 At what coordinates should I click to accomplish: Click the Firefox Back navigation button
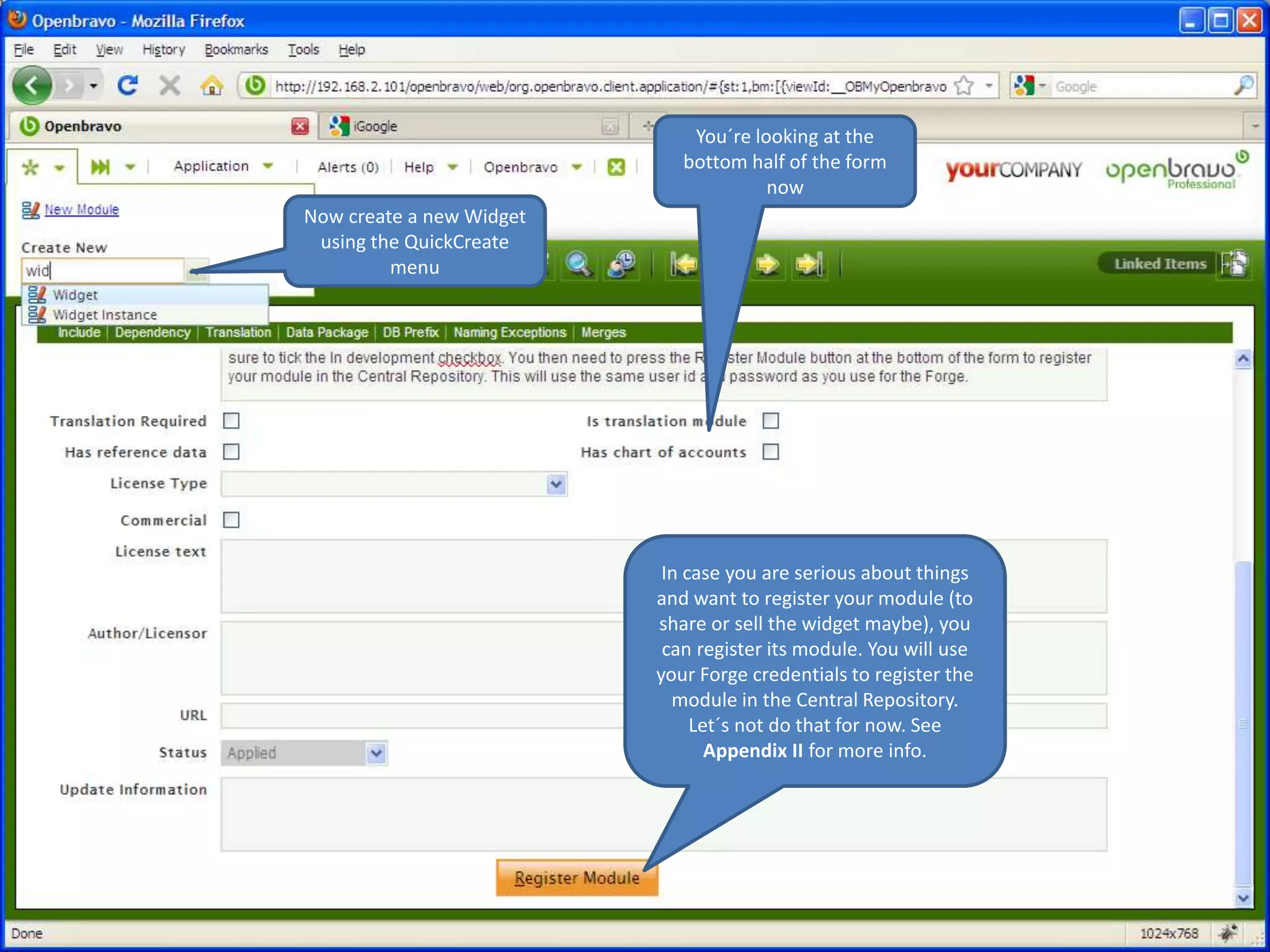pyautogui.click(x=32, y=86)
